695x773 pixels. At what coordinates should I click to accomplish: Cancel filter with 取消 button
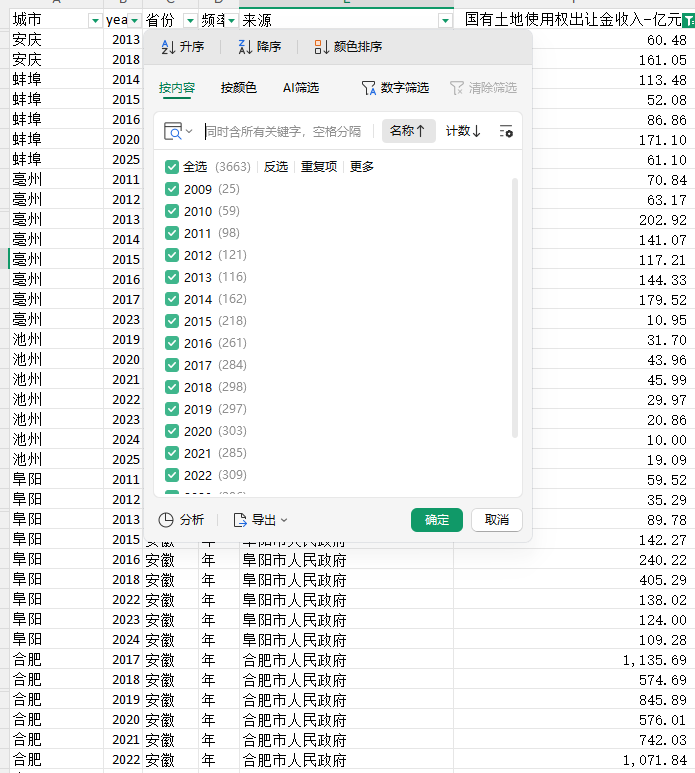[497, 520]
